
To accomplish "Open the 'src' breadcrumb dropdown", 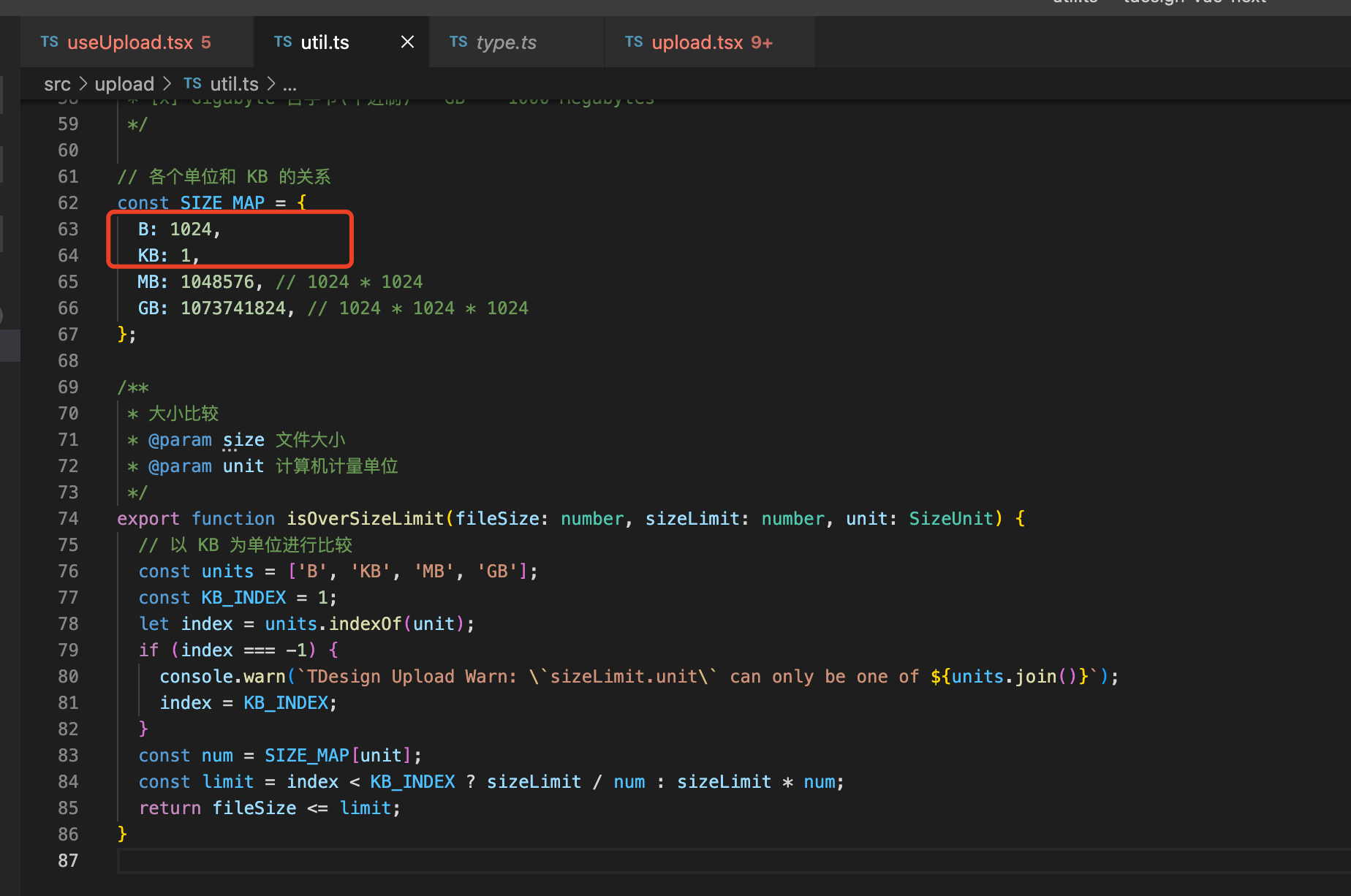I will tap(58, 83).
